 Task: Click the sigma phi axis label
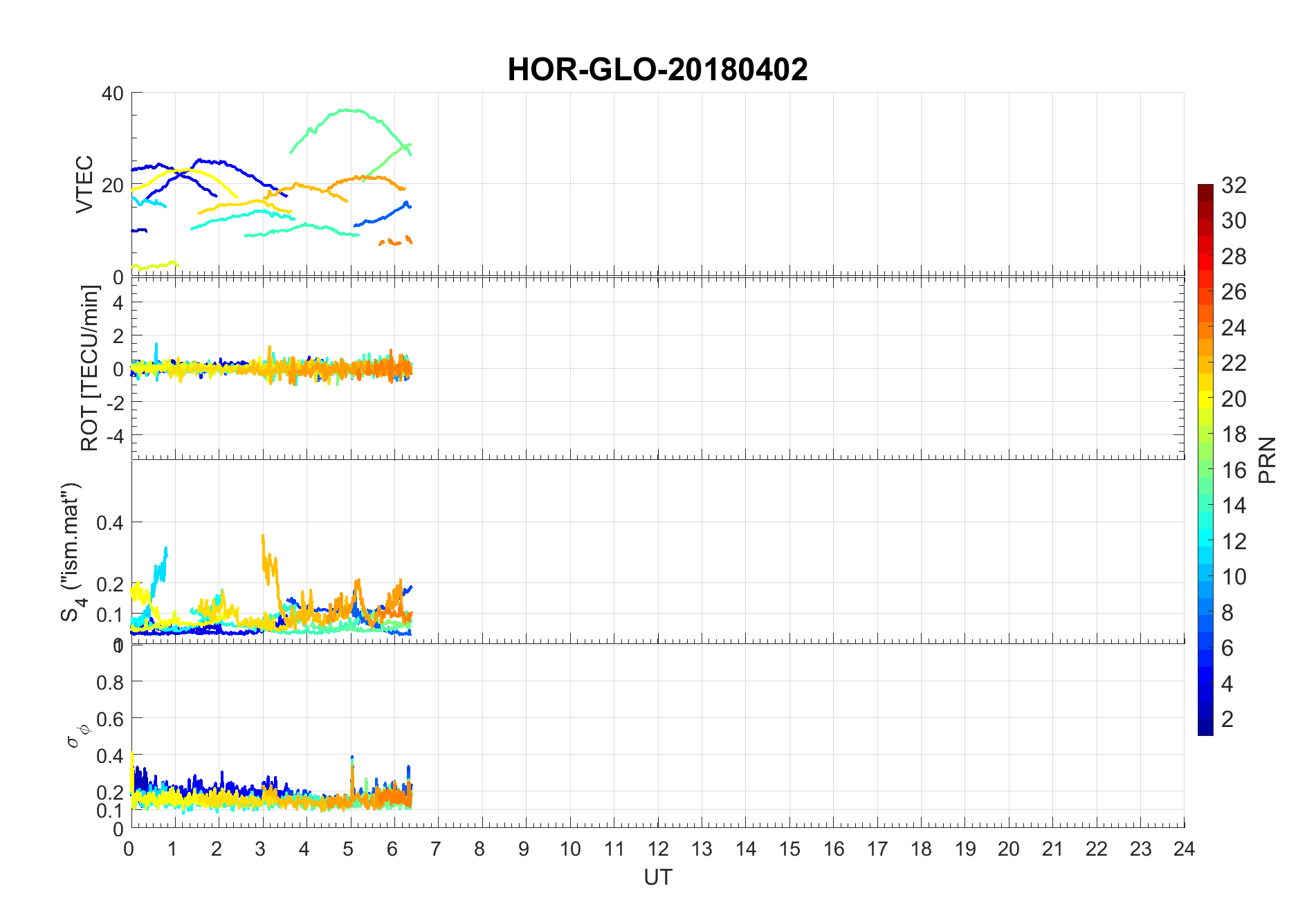77,736
